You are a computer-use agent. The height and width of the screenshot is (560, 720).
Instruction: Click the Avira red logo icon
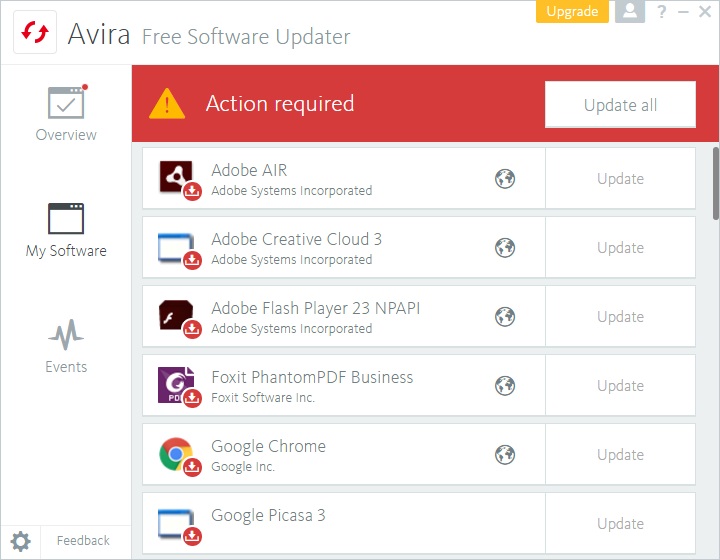click(x=35, y=33)
